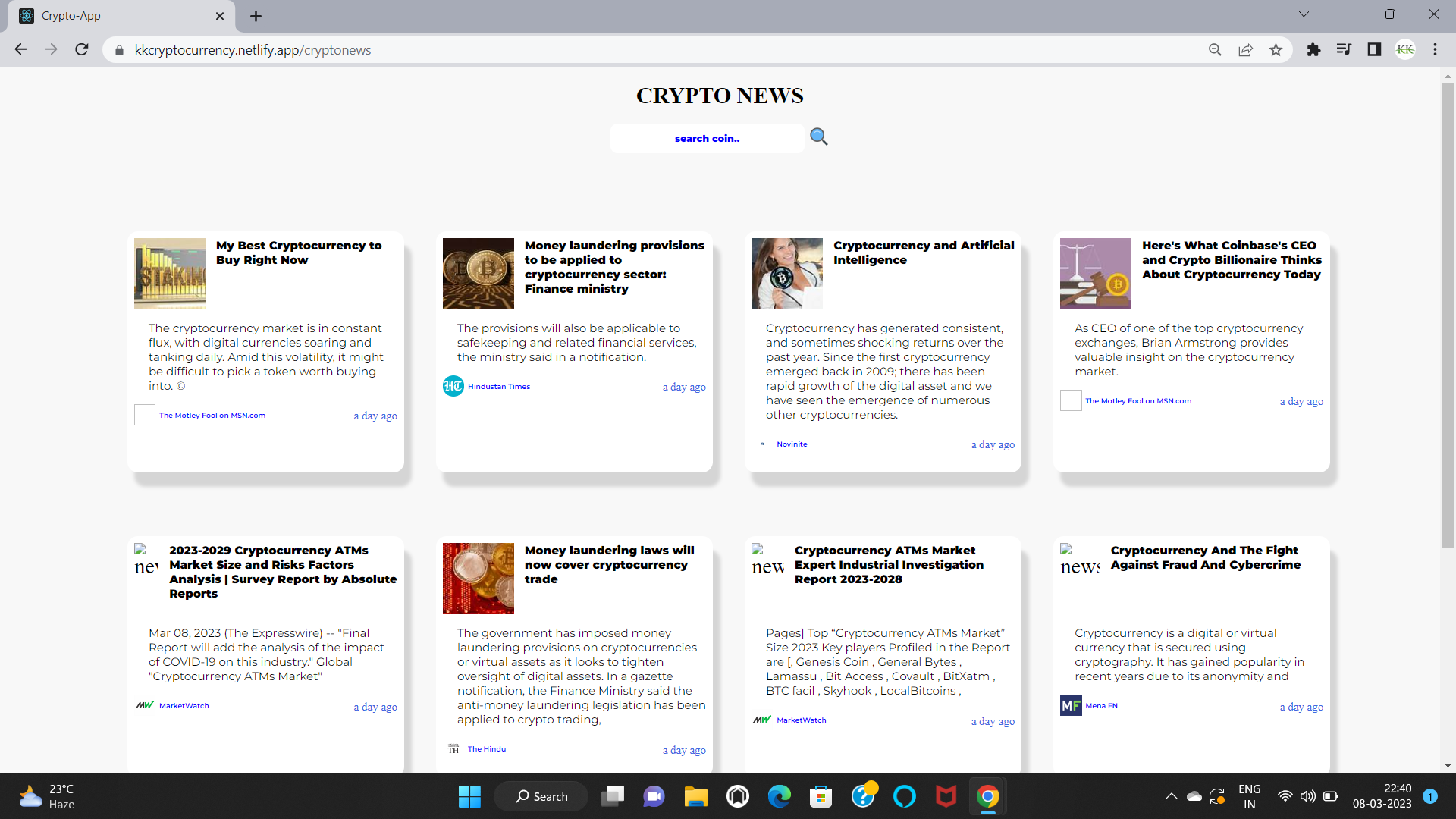Open File Explorer from the taskbar
1456x819 pixels.
pos(695,796)
